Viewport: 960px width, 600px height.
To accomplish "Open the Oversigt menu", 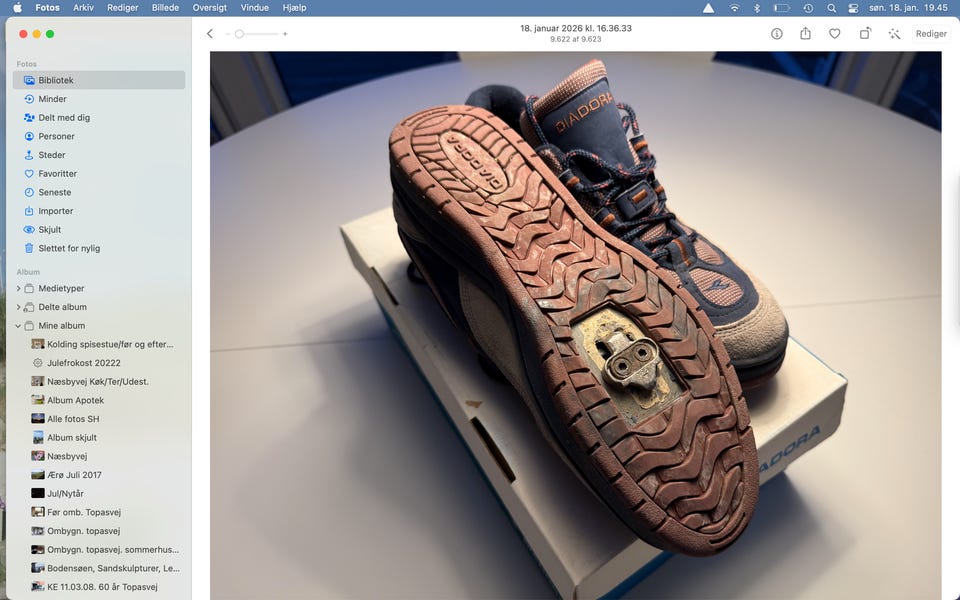I will (209, 8).
